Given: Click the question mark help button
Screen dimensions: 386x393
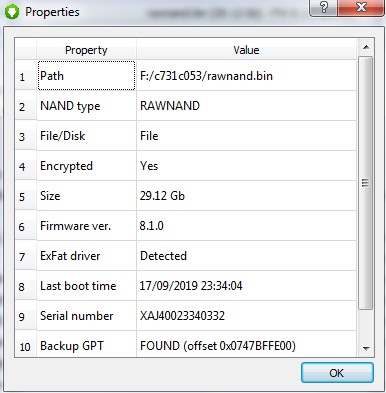Looking at the screenshot, I should pos(323,7).
